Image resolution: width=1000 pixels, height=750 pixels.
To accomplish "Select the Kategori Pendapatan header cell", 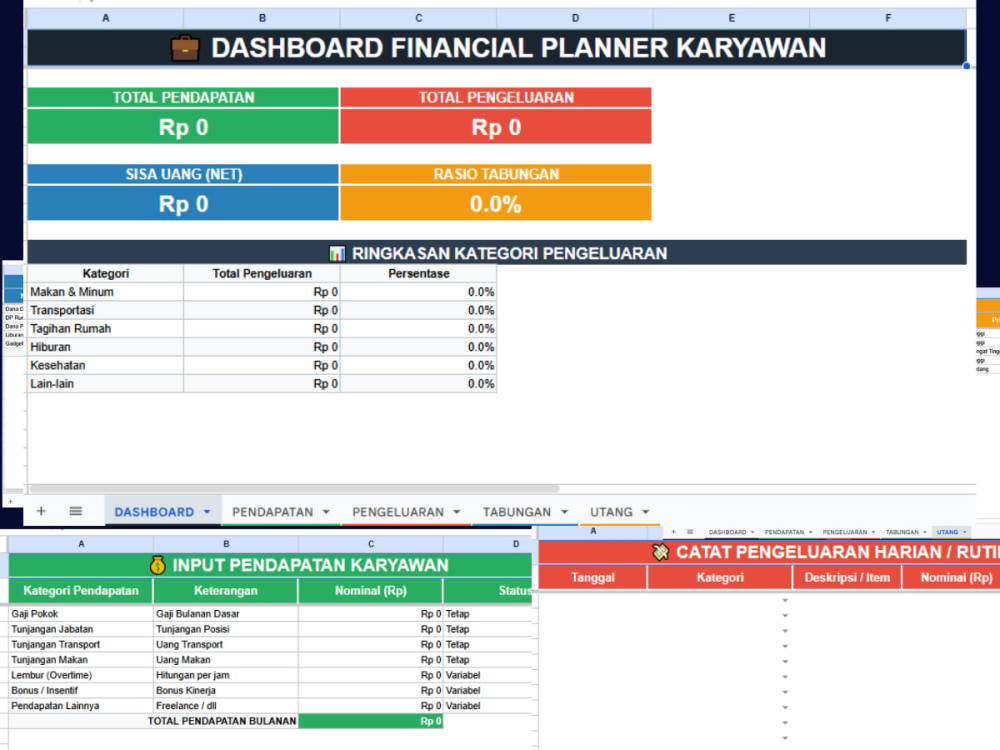I will point(80,591).
